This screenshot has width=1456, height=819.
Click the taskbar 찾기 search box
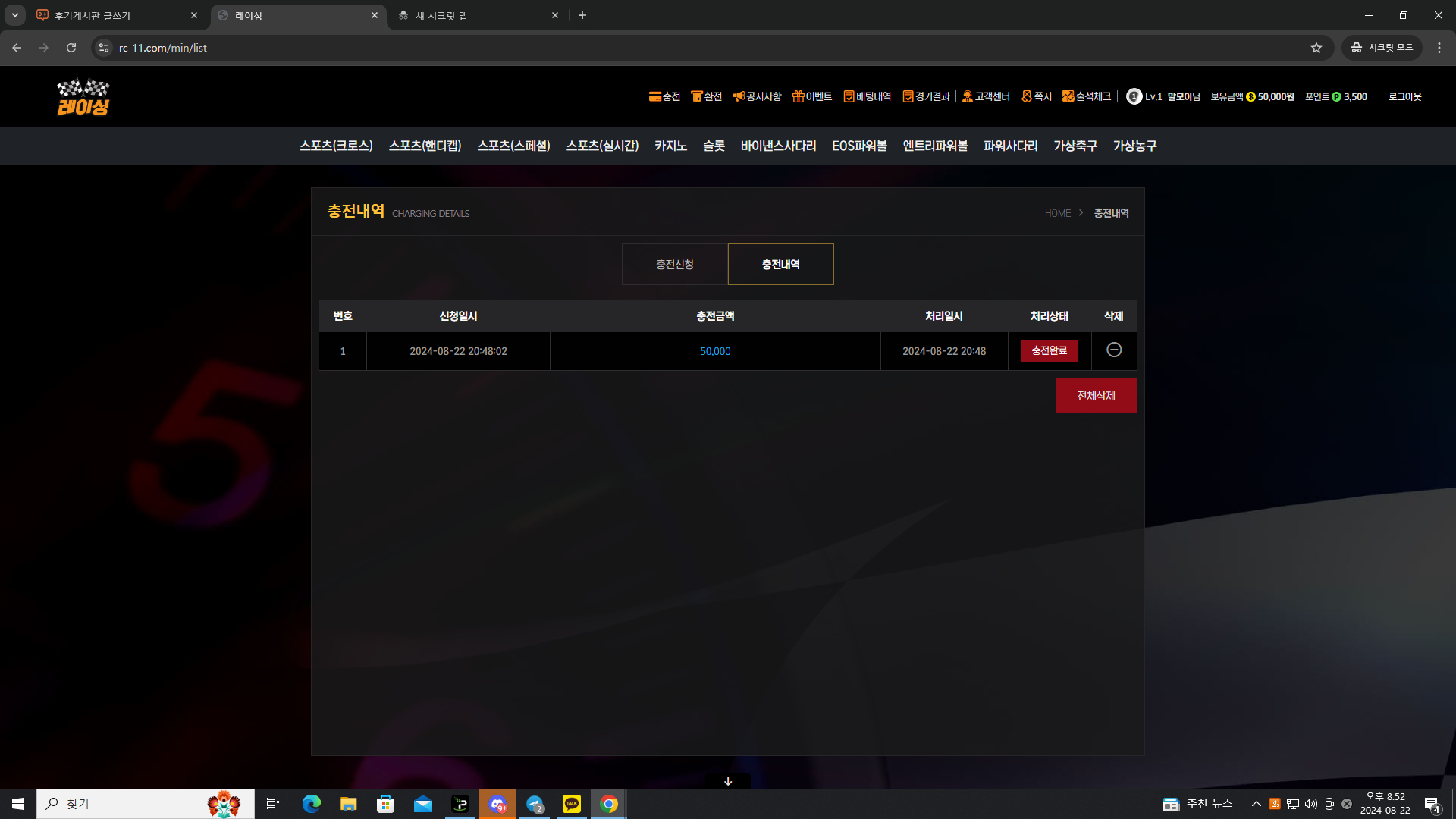[146, 804]
